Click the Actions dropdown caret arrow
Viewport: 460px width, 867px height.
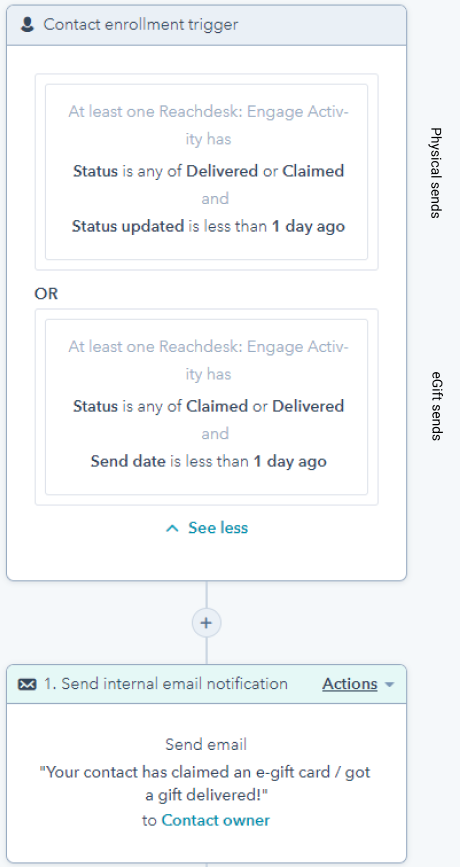tap(389, 685)
